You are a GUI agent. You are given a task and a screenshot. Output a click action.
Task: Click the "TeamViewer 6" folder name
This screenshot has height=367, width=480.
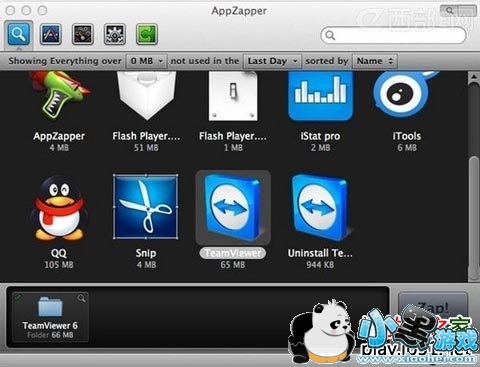coord(50,325)
